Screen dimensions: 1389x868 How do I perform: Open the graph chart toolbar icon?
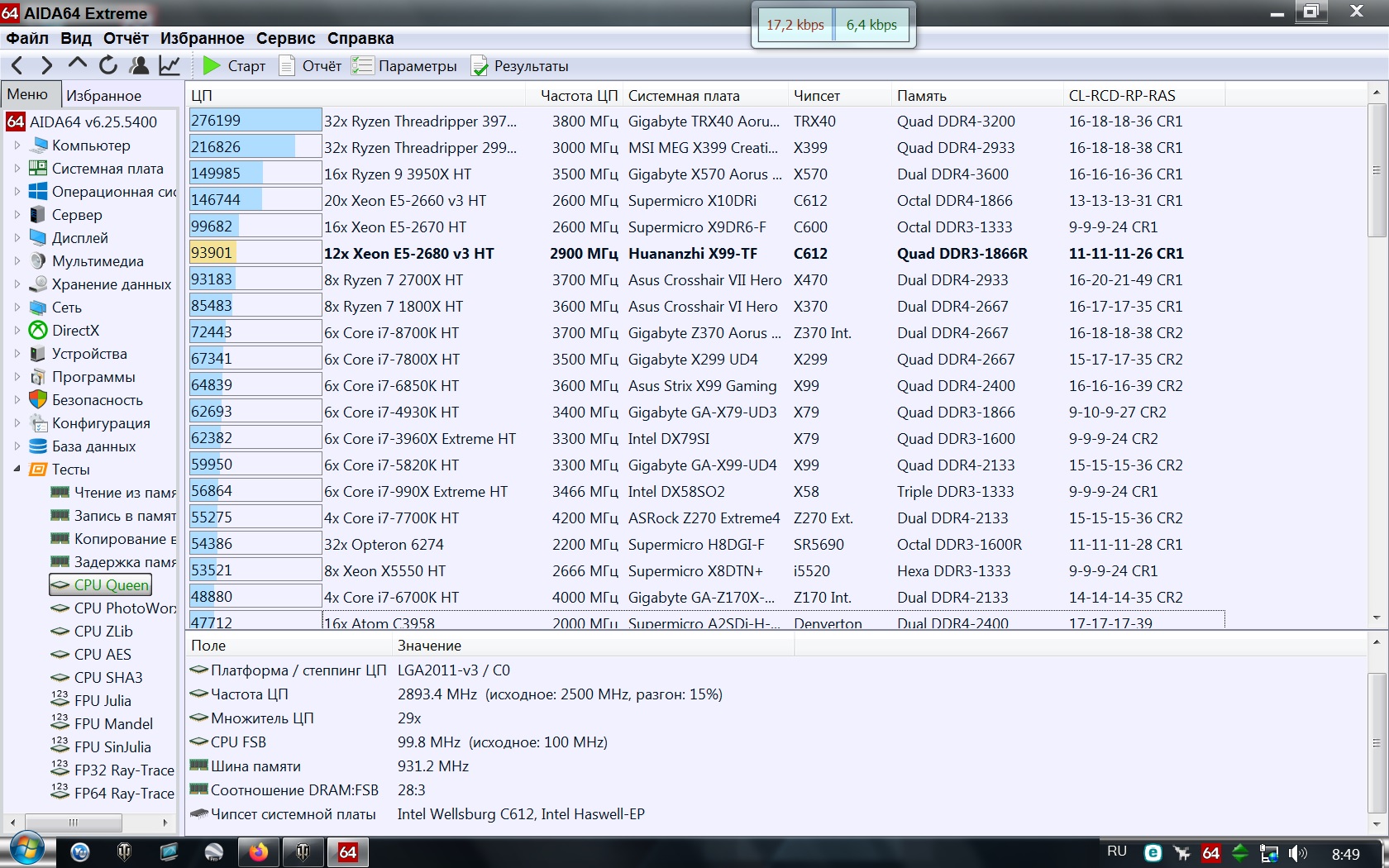[x=169, y=65]
